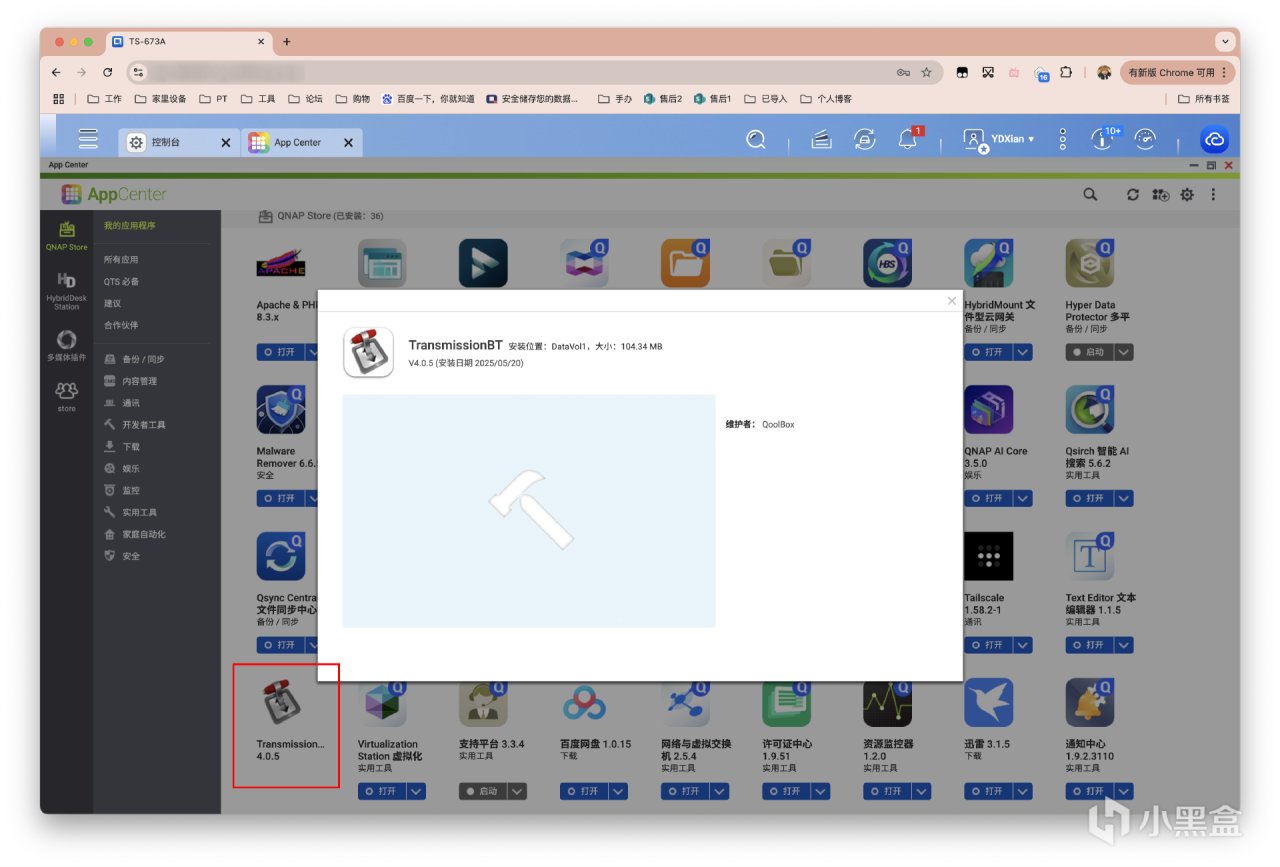Search apps with the App Center magnifier
1280x867 pixels.
[x=1090, y=195]
